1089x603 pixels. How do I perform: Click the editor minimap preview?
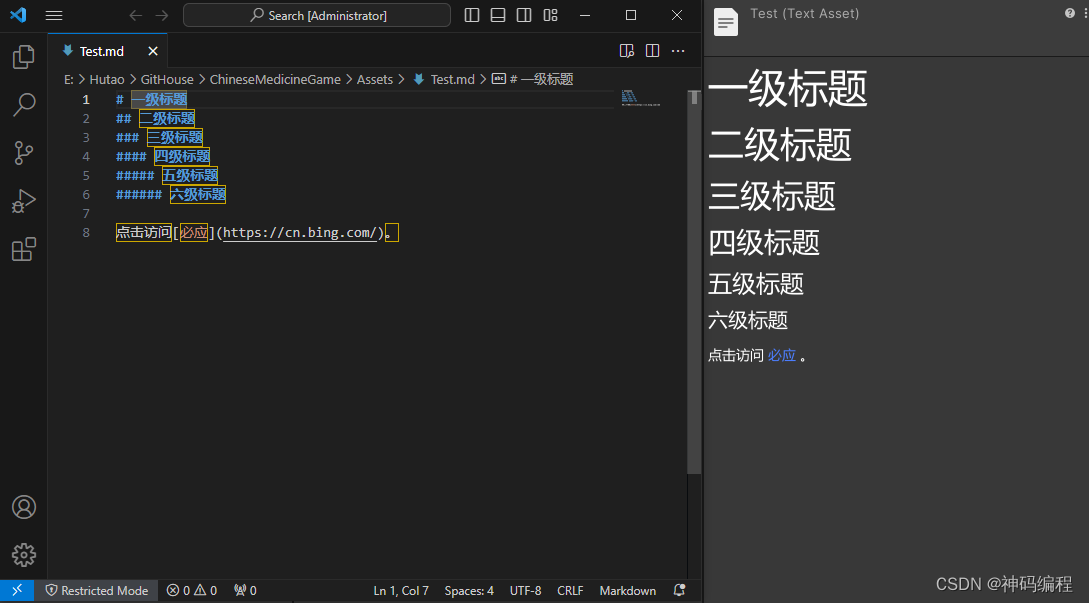click(x=640, y=99)
